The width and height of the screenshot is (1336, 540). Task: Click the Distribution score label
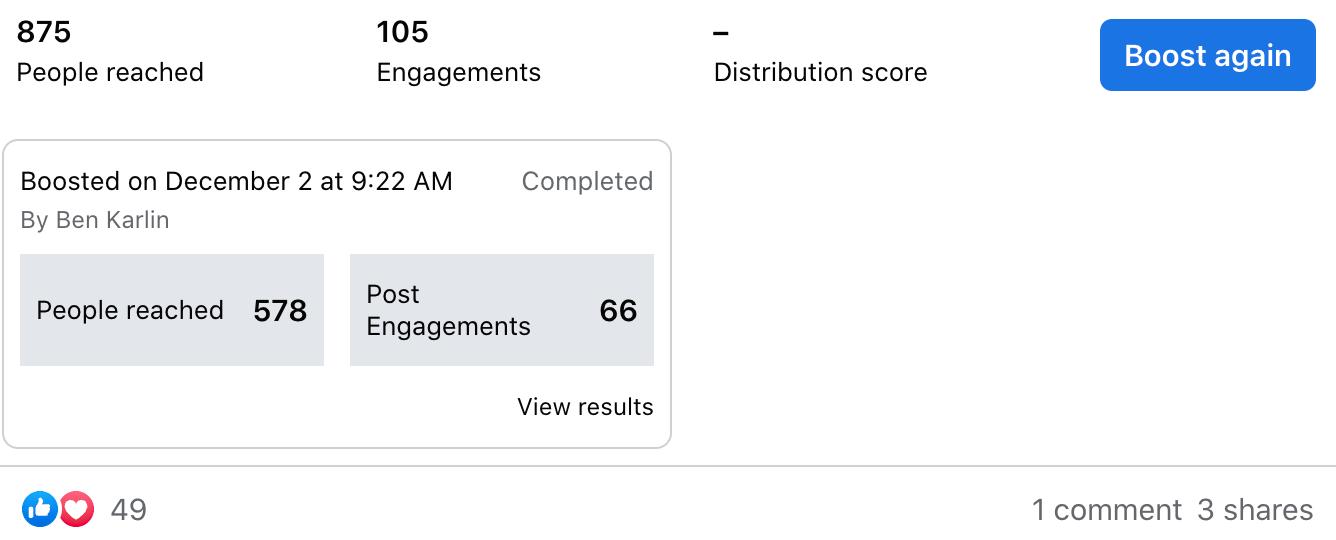tap(820, 72)
